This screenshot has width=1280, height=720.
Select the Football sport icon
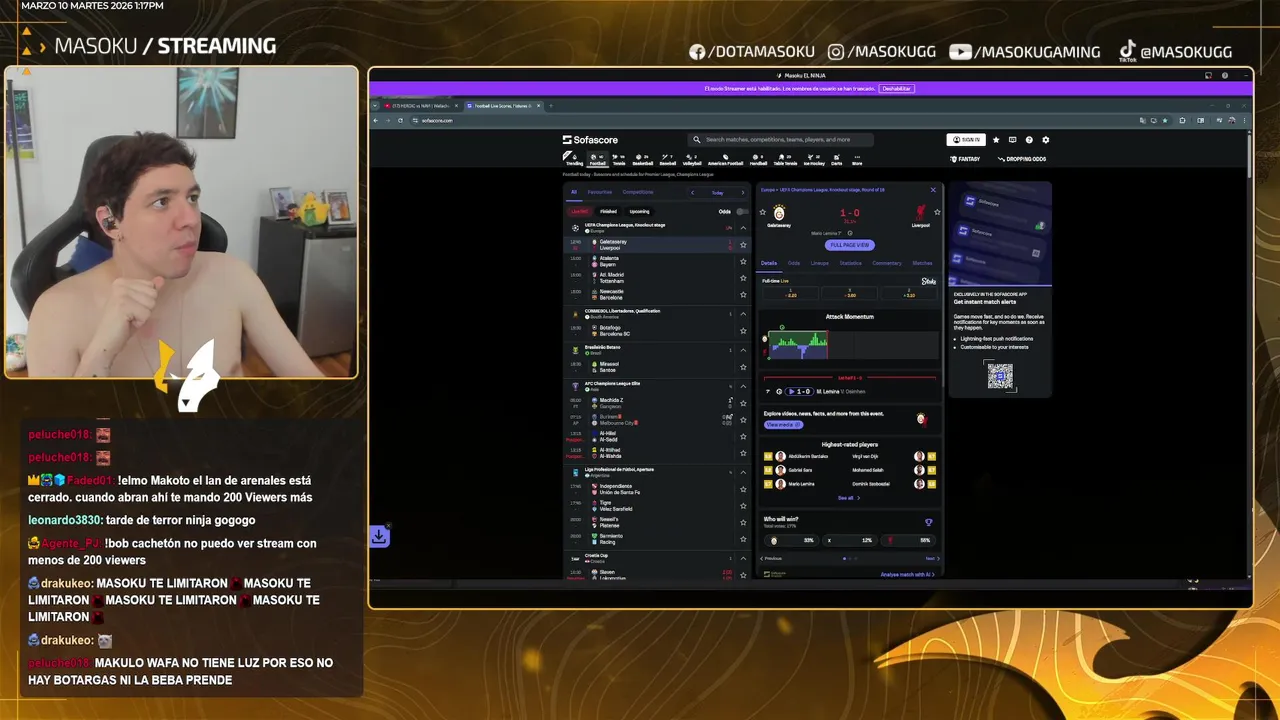pos(597,158)
